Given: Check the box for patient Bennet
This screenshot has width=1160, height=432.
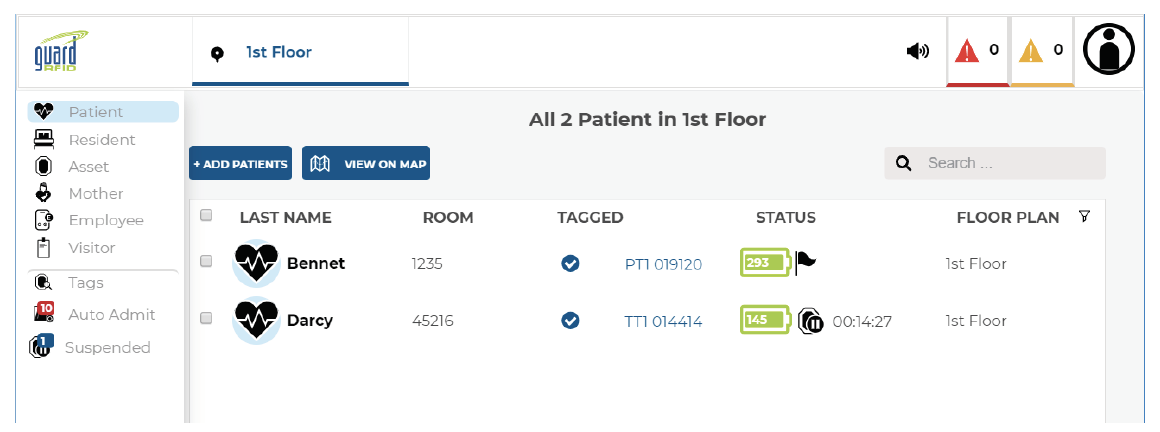Looking at the screenshot, I should [x=206, y=261].
